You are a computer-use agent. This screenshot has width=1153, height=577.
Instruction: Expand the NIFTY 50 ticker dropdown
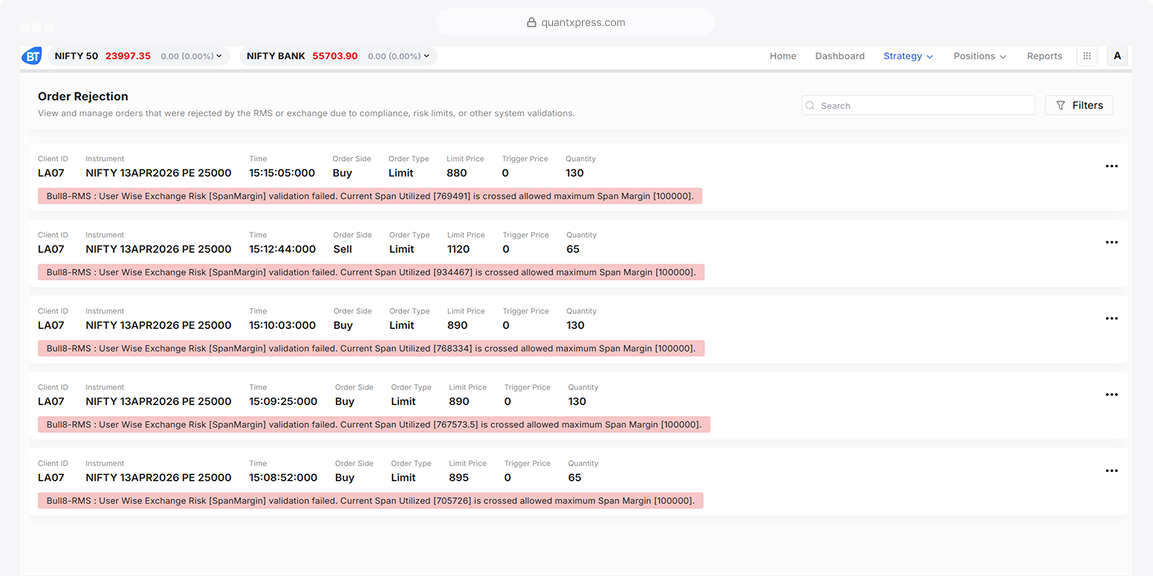(x=221, y=56)
